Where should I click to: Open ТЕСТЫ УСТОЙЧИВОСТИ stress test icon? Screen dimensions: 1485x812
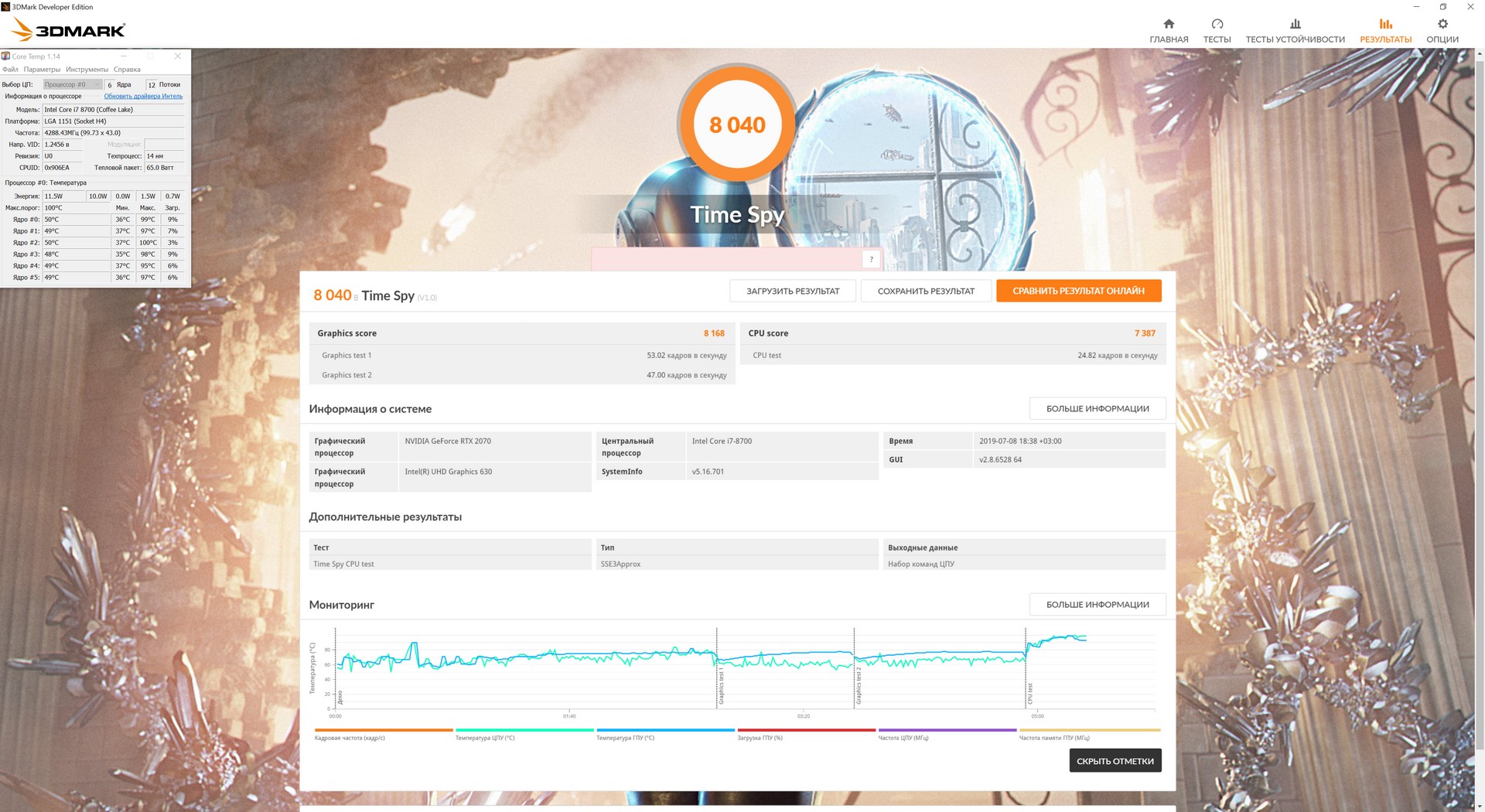1296,24
